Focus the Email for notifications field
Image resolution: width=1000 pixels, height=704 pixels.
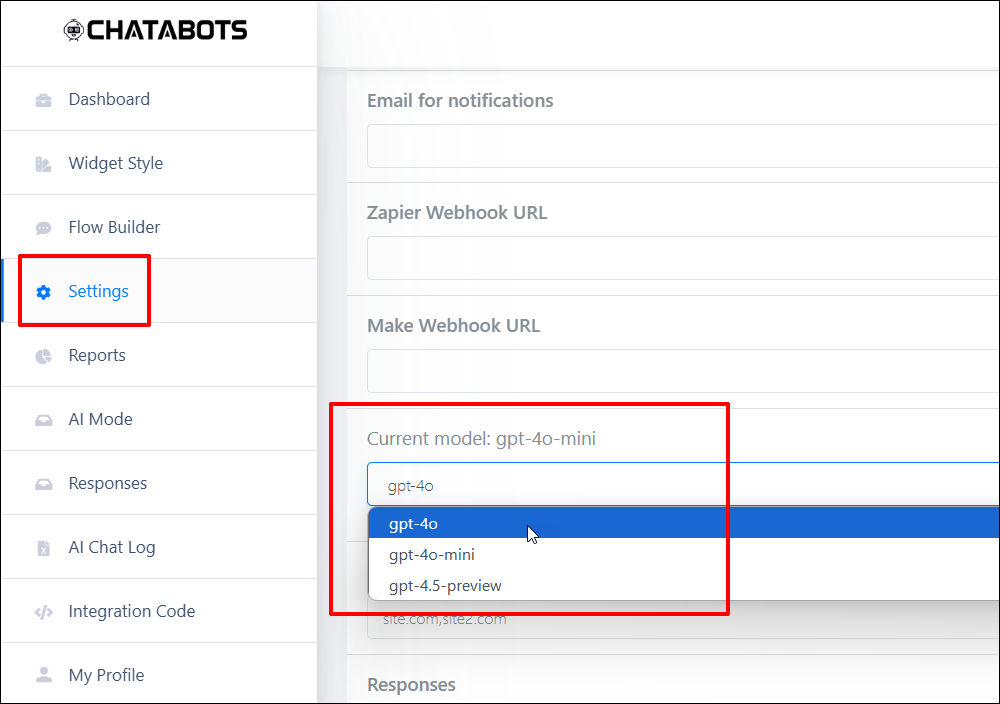pyautogui.click(x=683, y=146)
